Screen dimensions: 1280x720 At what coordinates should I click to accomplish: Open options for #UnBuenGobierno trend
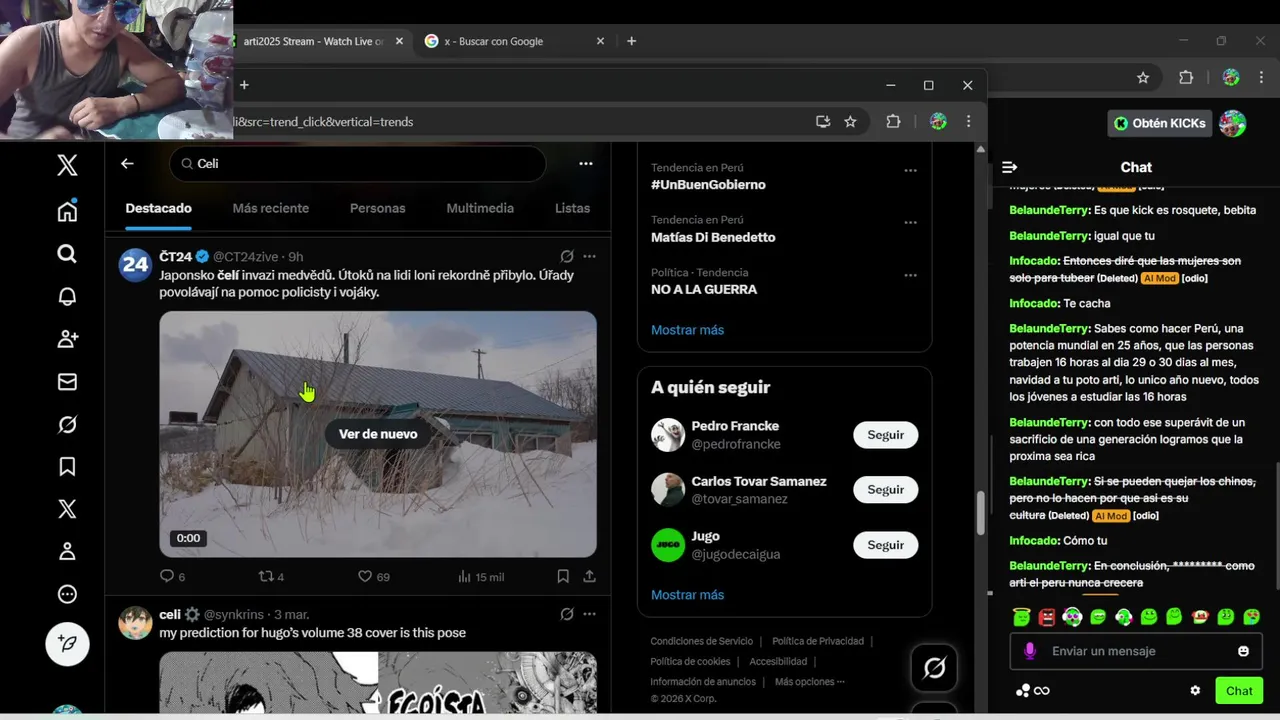[x=910, y=170]
